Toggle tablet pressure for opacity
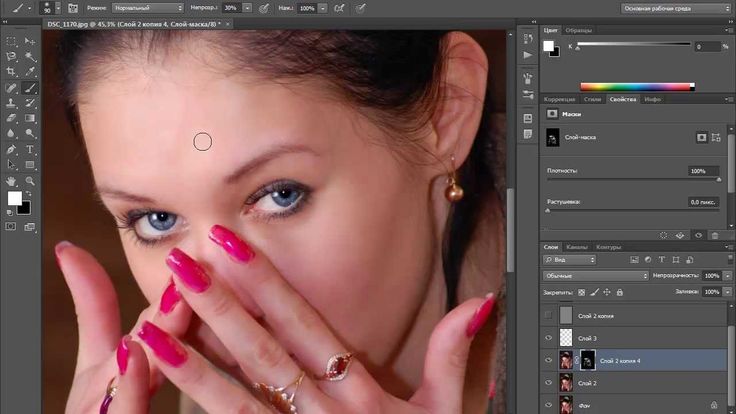Viewport: 736px width, 414px height. 264,8
